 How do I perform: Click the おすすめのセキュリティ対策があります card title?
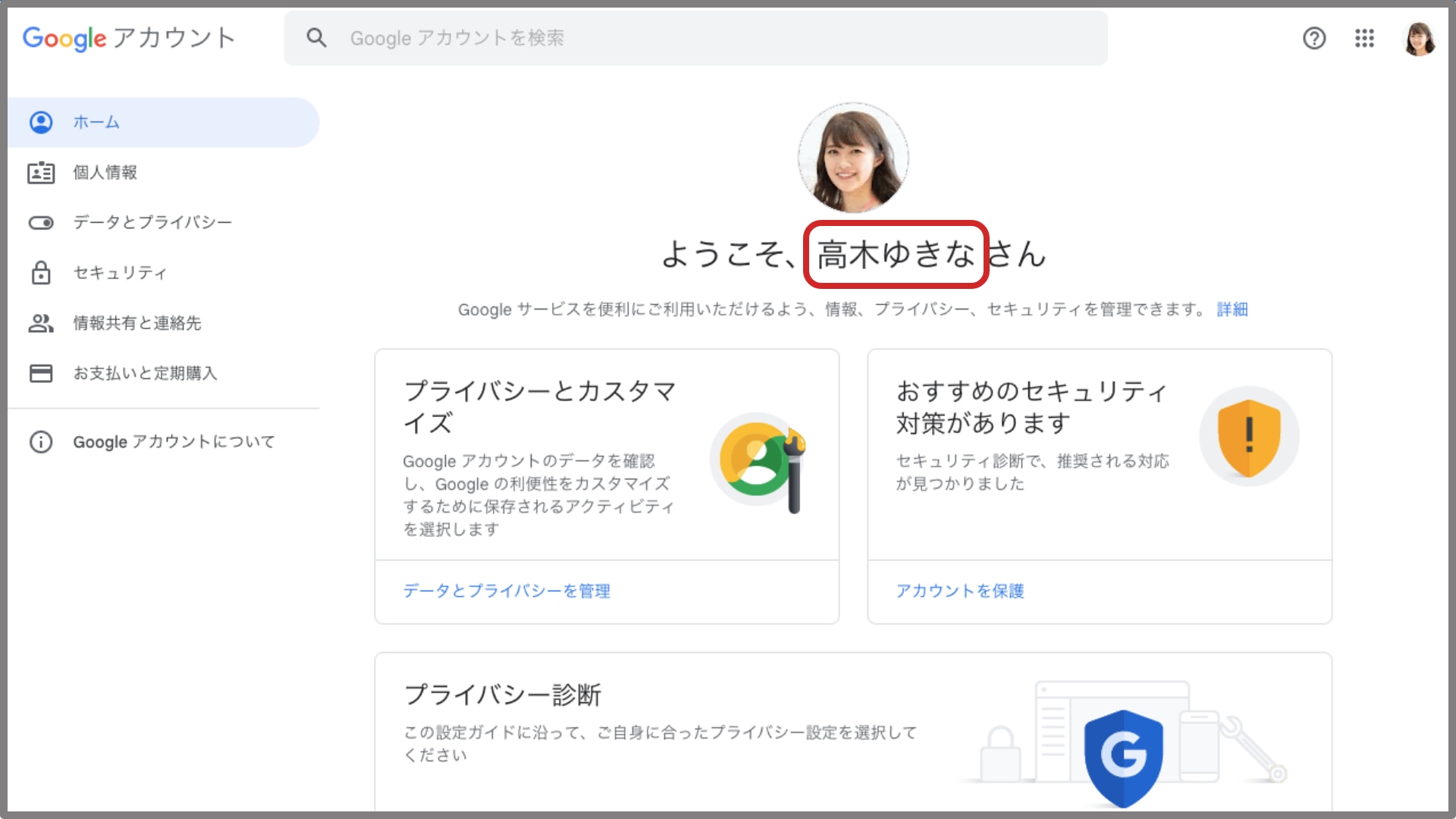point(1031,407)
